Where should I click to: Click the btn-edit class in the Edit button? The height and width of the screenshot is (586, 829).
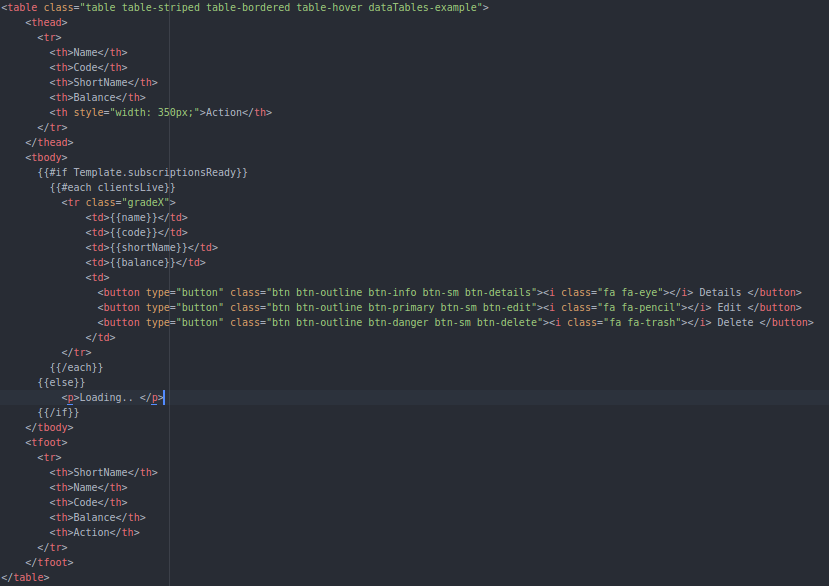tap(506, 307)
